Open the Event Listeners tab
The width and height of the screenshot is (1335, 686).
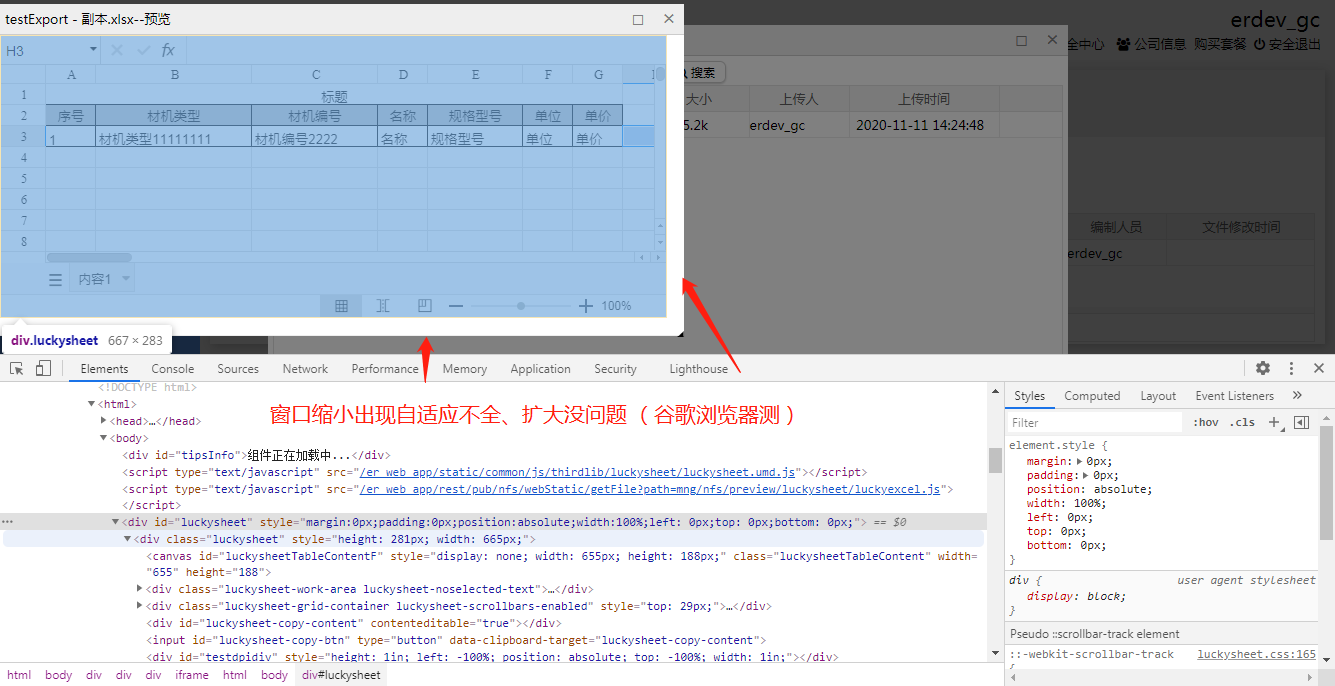pos(1235,396)
